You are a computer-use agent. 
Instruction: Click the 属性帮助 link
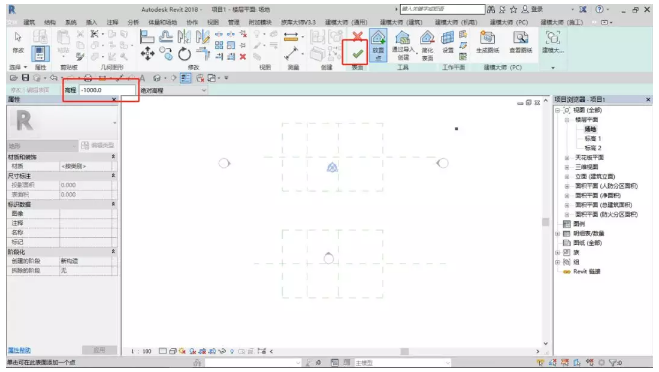coord(19,350)
